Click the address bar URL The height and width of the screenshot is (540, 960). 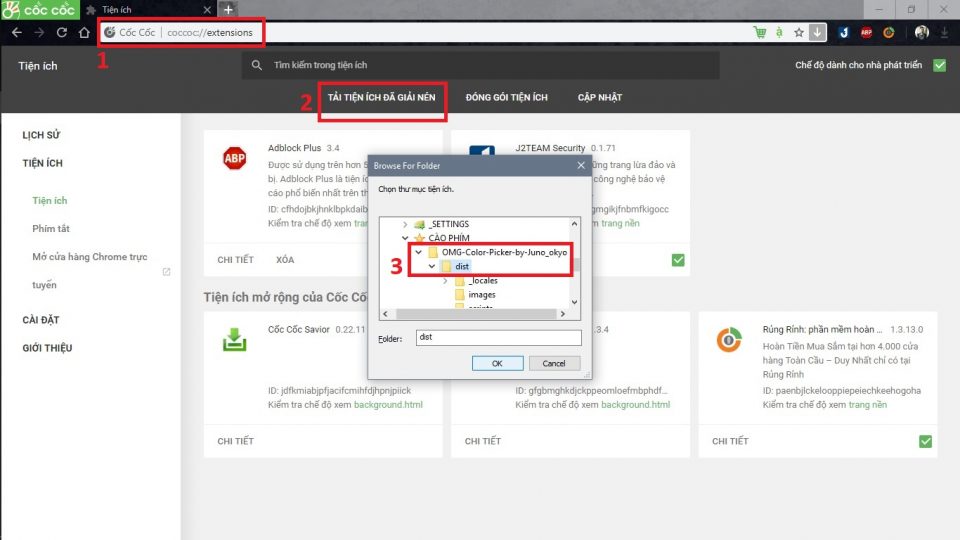tap(209, 32)
